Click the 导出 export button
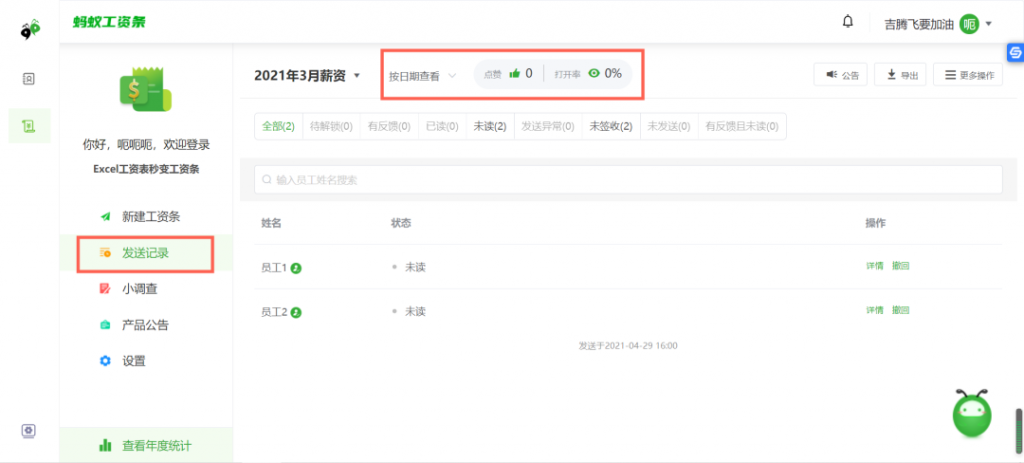The height and width of the screenshot is (463, 1024). click(900, 75)
